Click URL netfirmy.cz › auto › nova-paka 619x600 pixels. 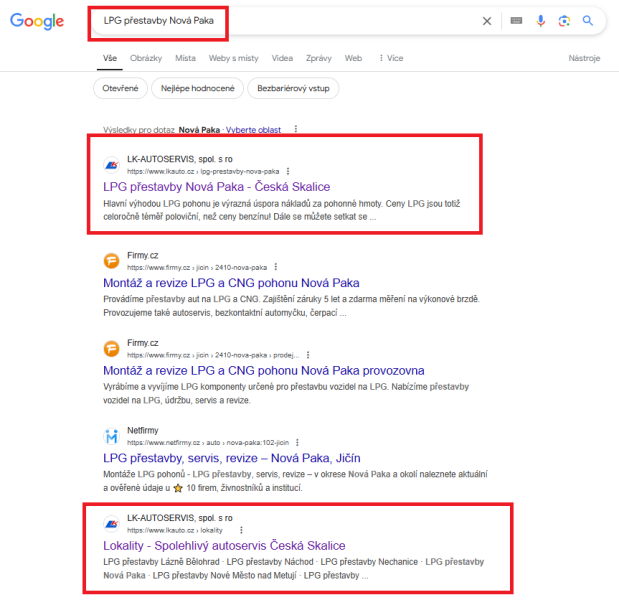[208, 442]
